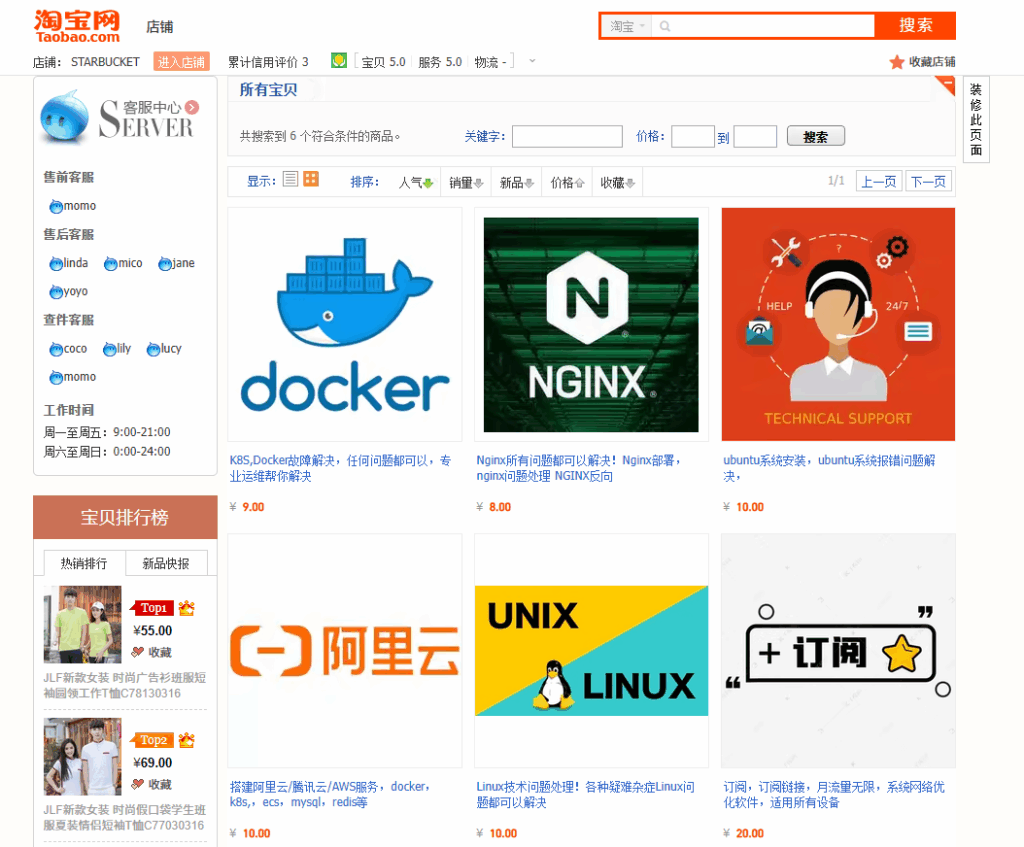The width and height of the screenshot is (1024, 847).
Task: Click the crown icon beside Top2
Action: [x=187, y=740]
